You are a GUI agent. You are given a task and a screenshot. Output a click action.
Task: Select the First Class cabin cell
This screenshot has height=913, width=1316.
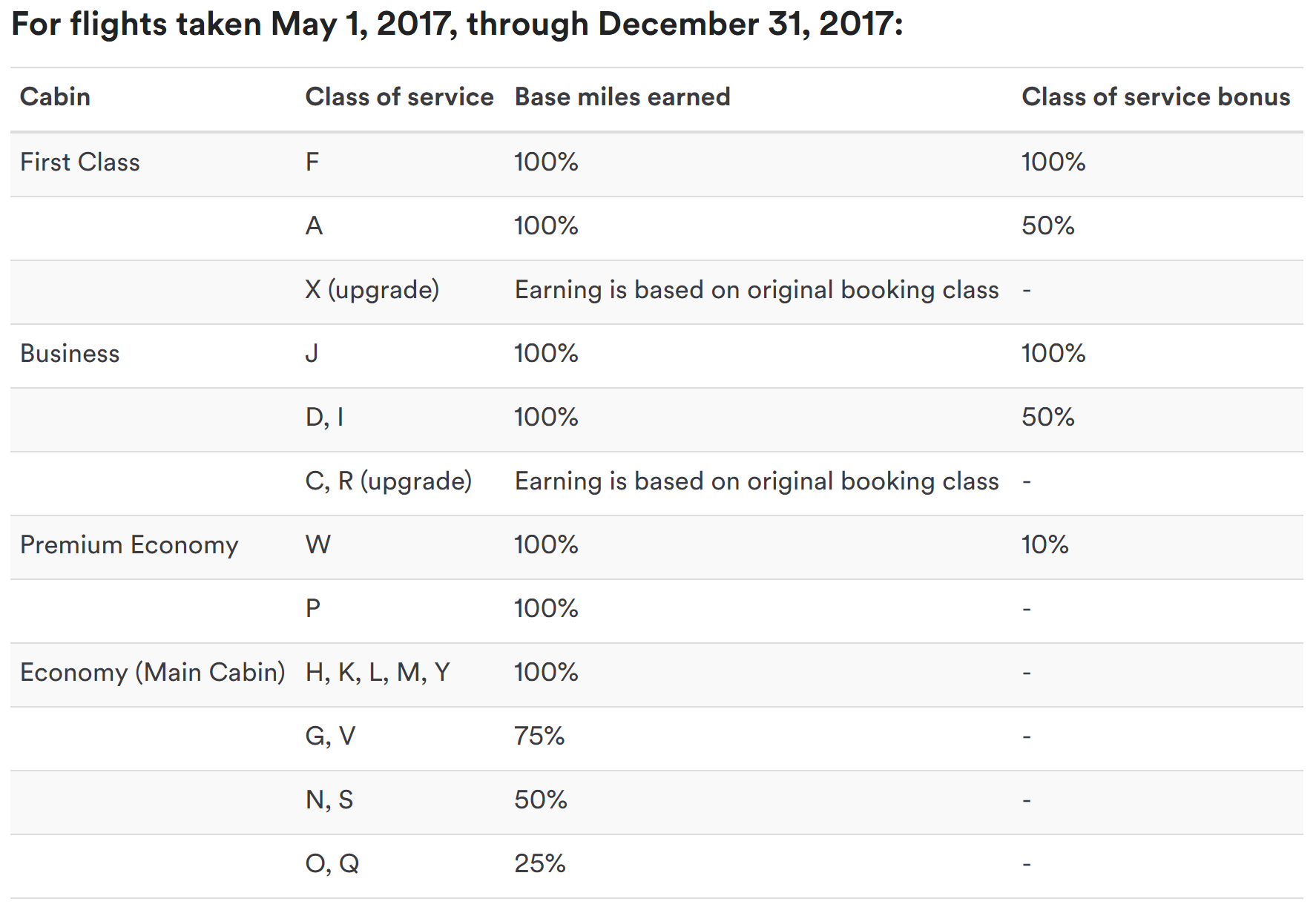click(x=80, y=162)
